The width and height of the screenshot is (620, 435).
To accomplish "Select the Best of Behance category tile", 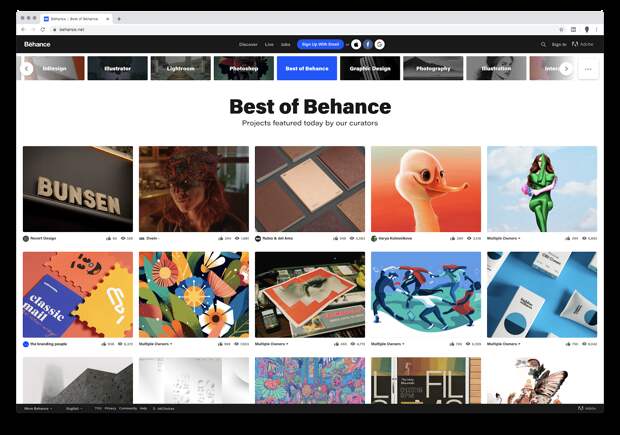I will pyautogui.click(x=307, y=68).
